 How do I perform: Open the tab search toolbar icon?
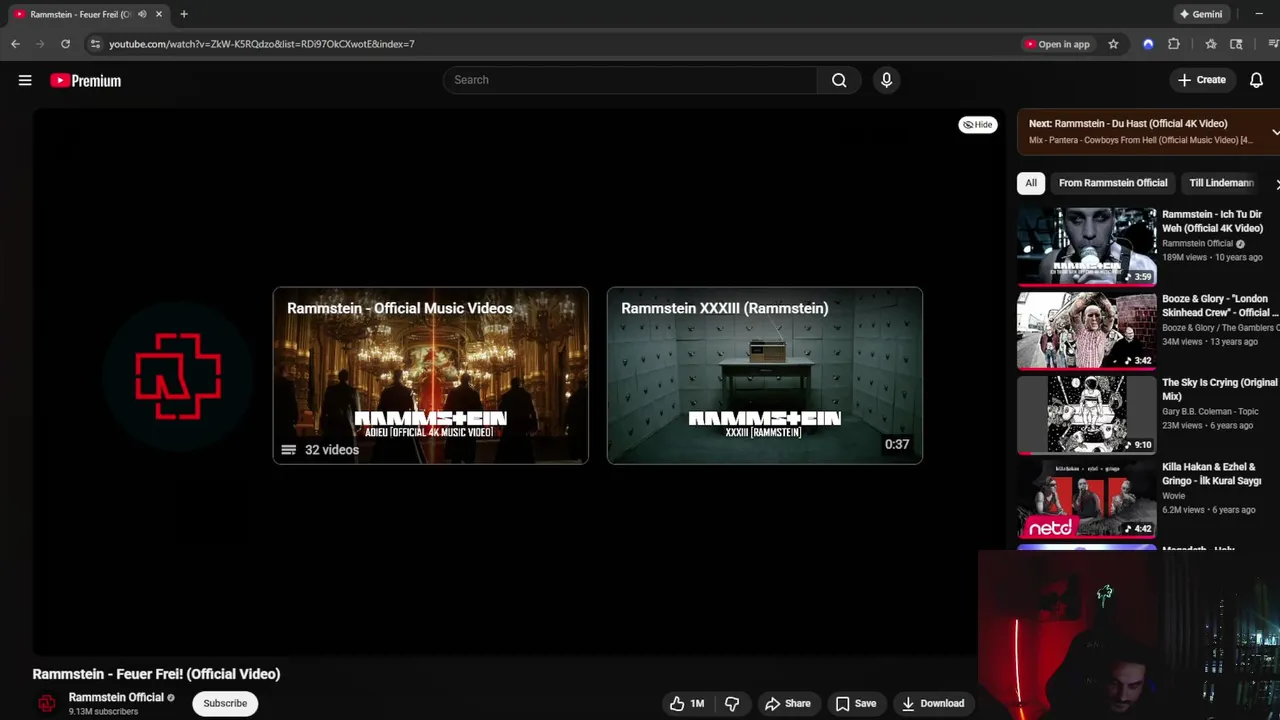1236,44
